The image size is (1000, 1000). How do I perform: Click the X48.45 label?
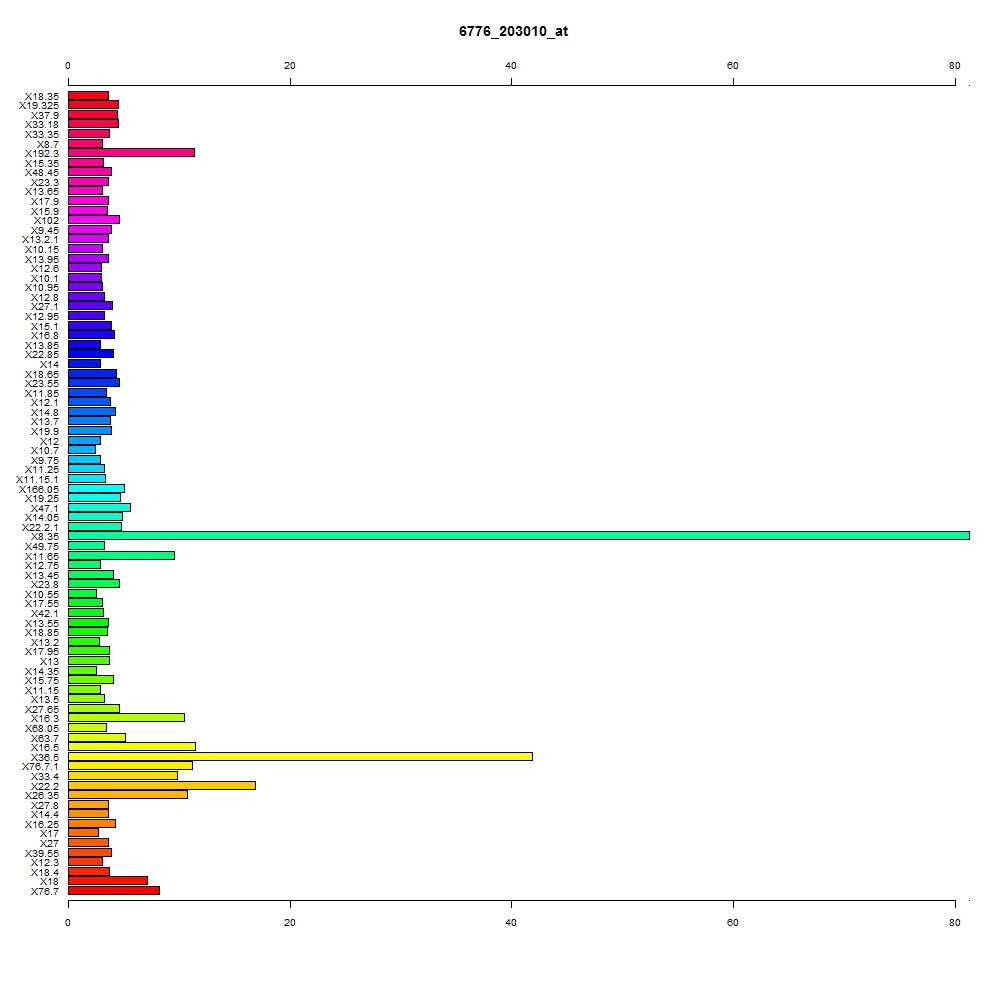pyautogui.click(x=41, y=173)
